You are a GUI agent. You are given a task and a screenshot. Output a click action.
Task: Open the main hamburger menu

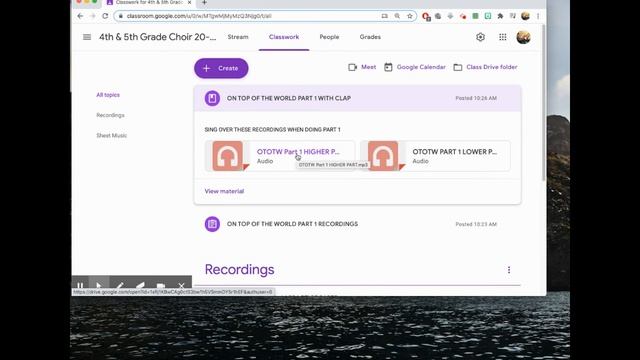point(87,37)
